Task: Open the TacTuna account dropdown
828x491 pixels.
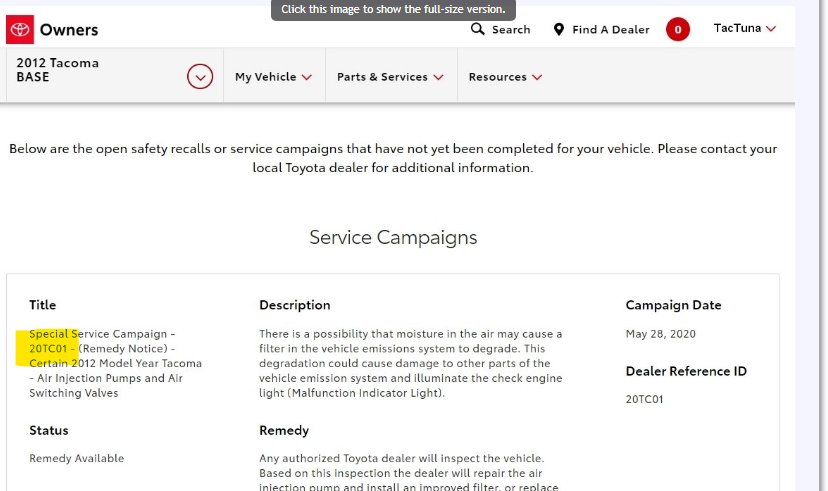Action: [x=745, y=28]
